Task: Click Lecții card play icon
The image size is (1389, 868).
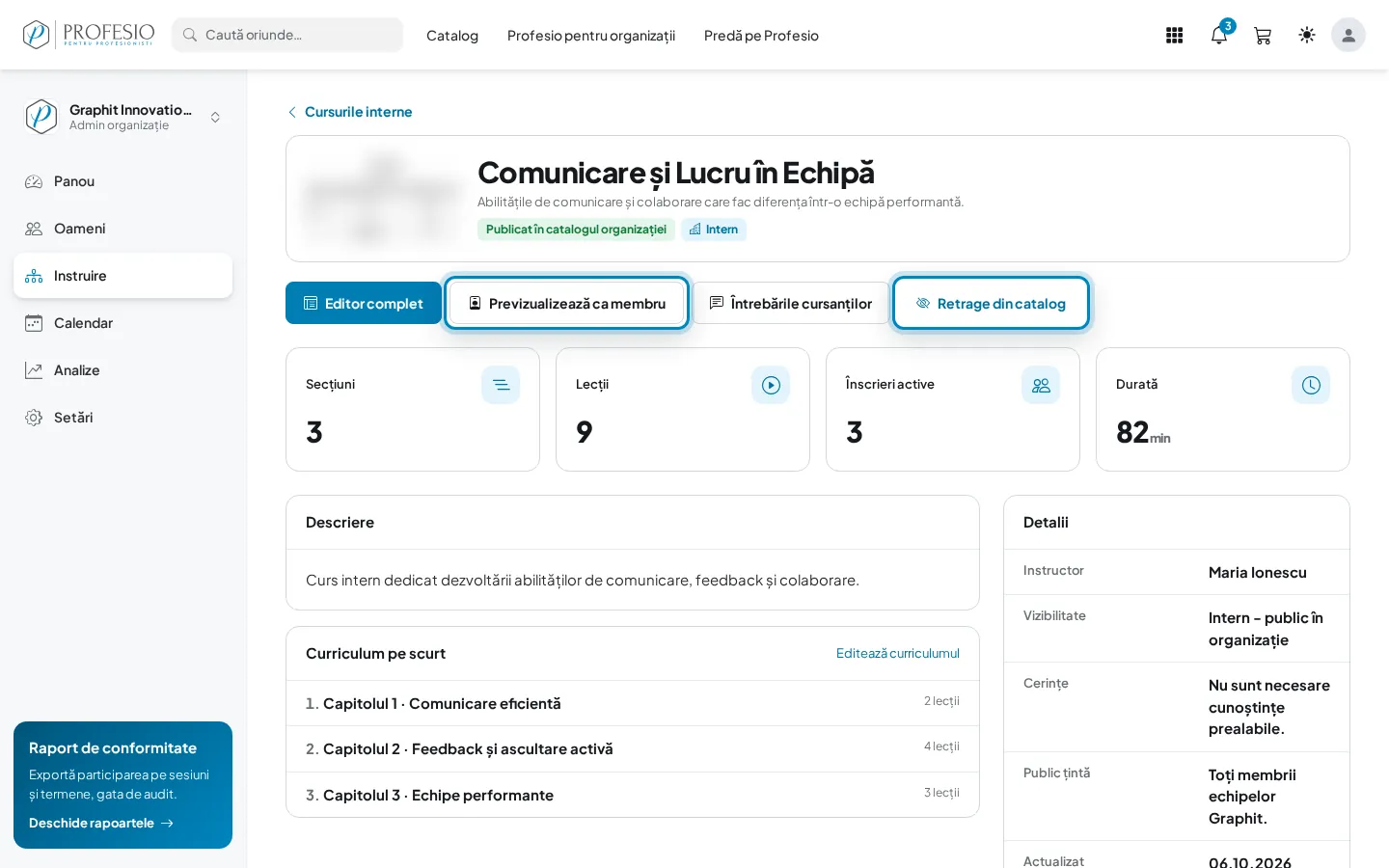Action: point(771,385)
